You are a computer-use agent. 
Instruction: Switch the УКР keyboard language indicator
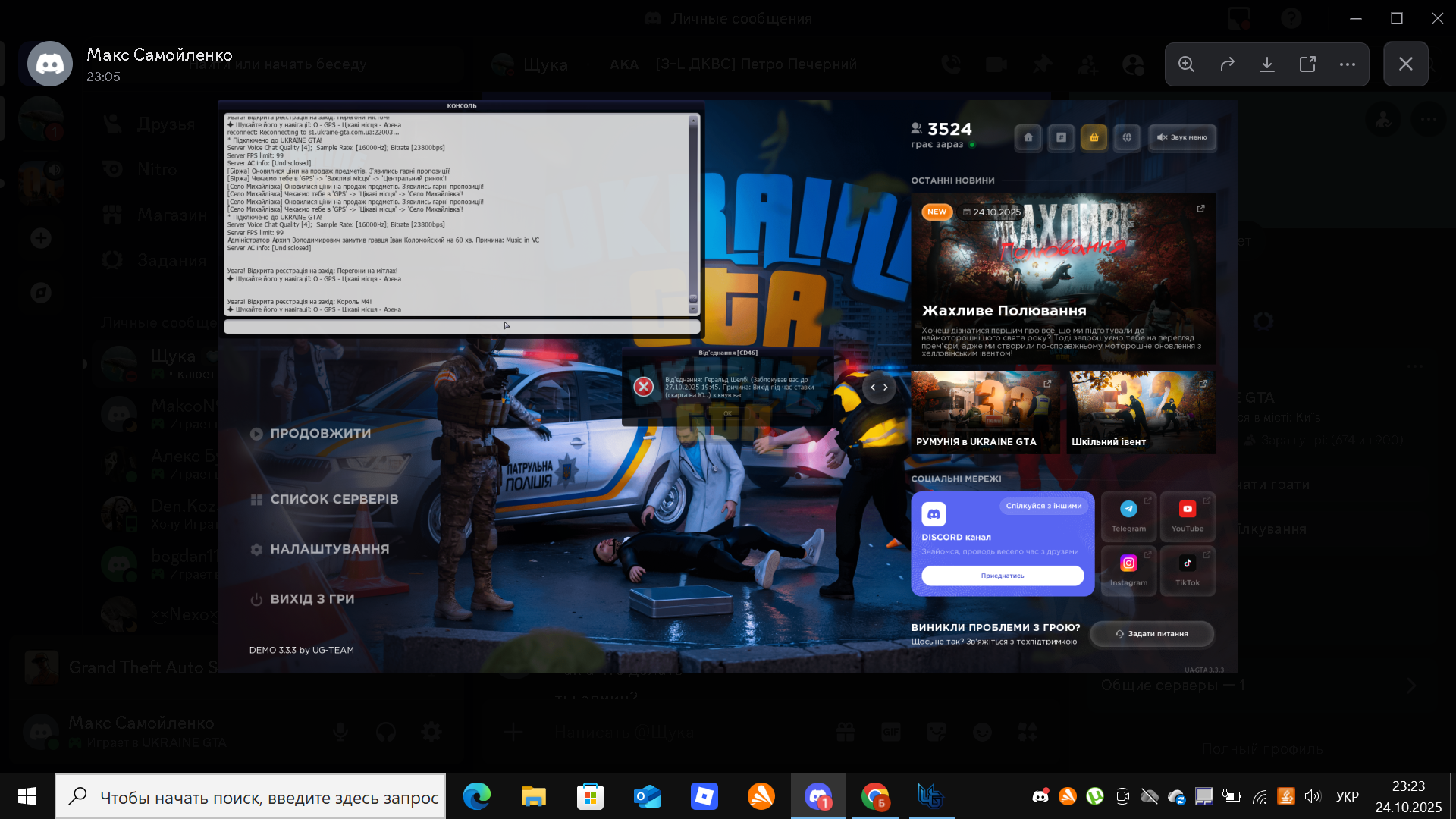(1348, 796)
